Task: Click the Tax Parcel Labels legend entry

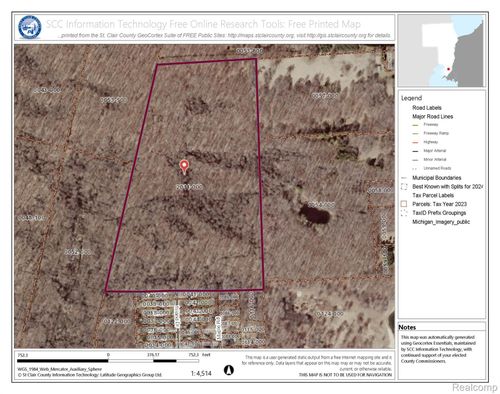Action: point(433,195)
